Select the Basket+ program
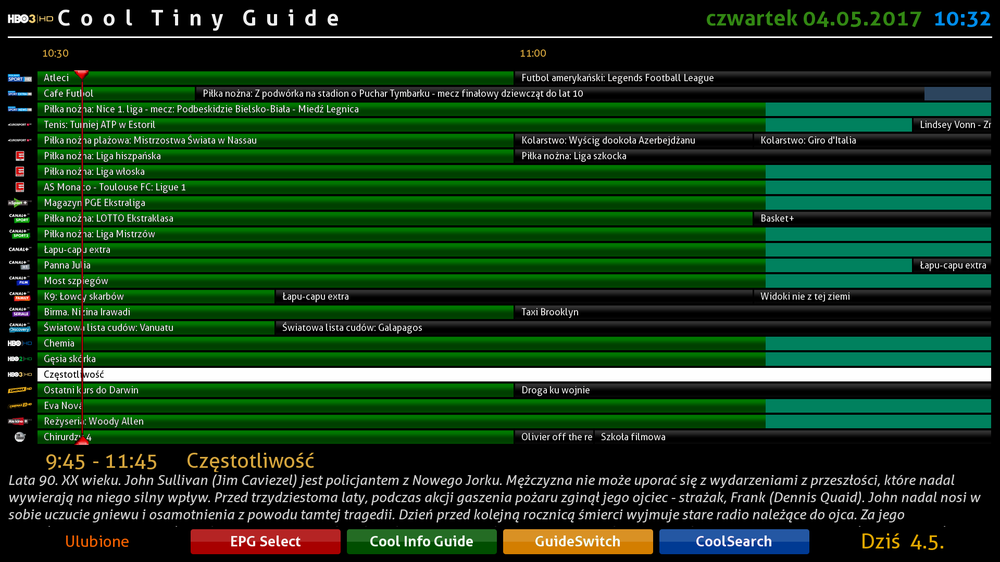The height and width of the screenshot is (562, 1000). pyautogui.click(x=872, y=219)
